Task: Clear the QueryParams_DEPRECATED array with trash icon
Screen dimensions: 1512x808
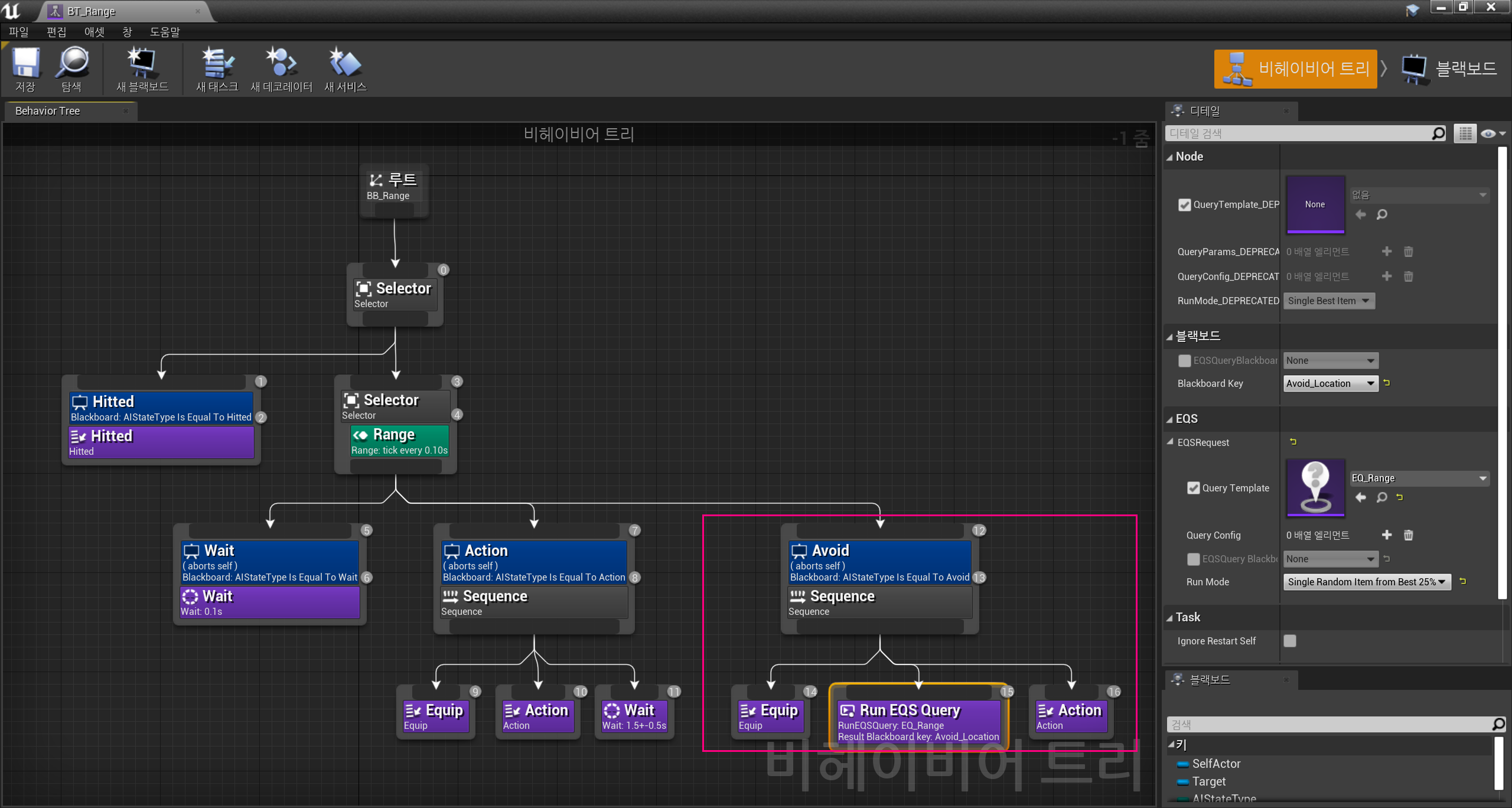Action: (x=1408, y=252)
